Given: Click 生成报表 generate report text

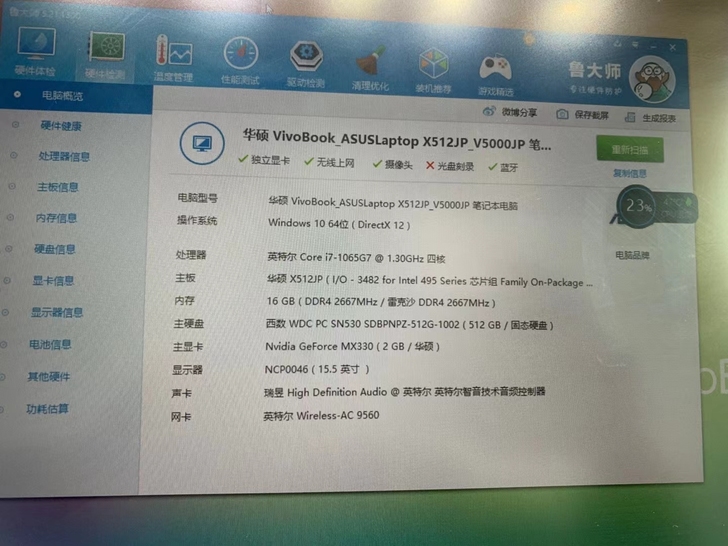Looking at the screenshot, I should [659, 118].
